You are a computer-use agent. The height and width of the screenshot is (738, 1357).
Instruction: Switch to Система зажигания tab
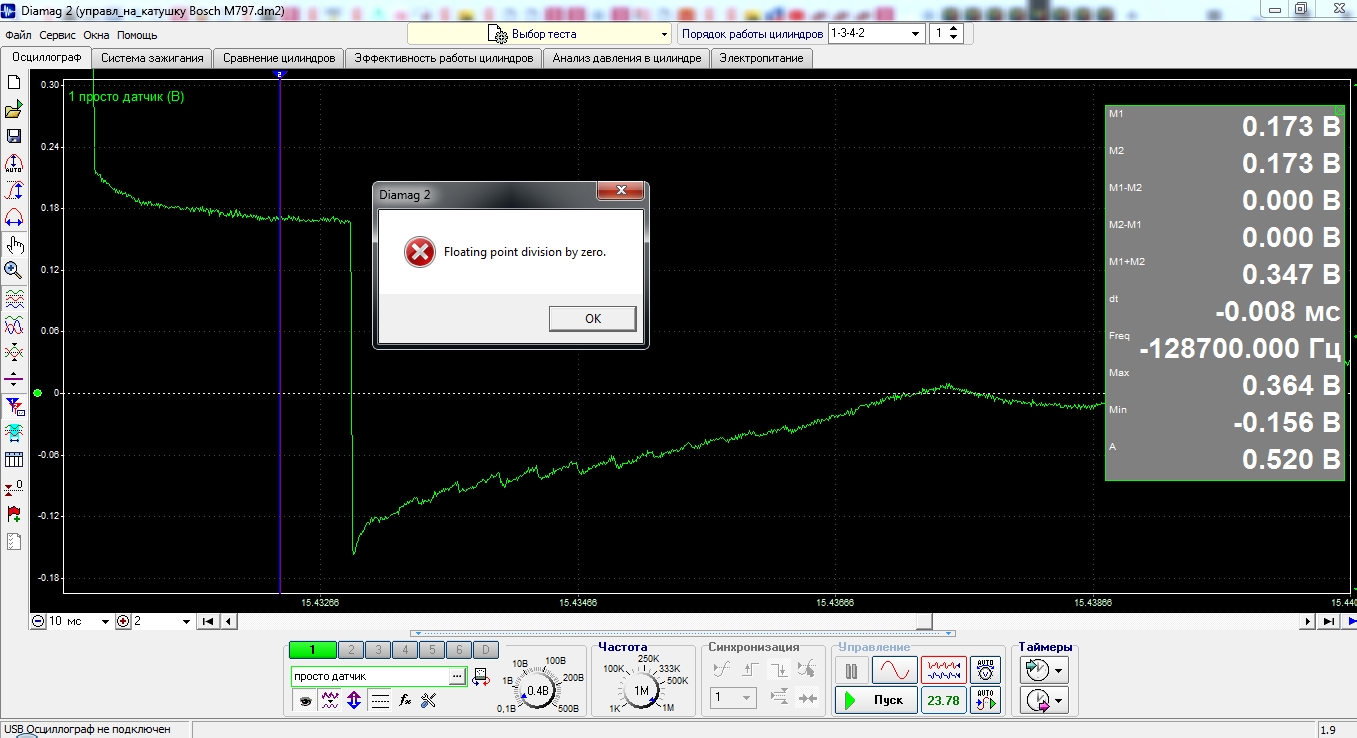pos(152,58)
